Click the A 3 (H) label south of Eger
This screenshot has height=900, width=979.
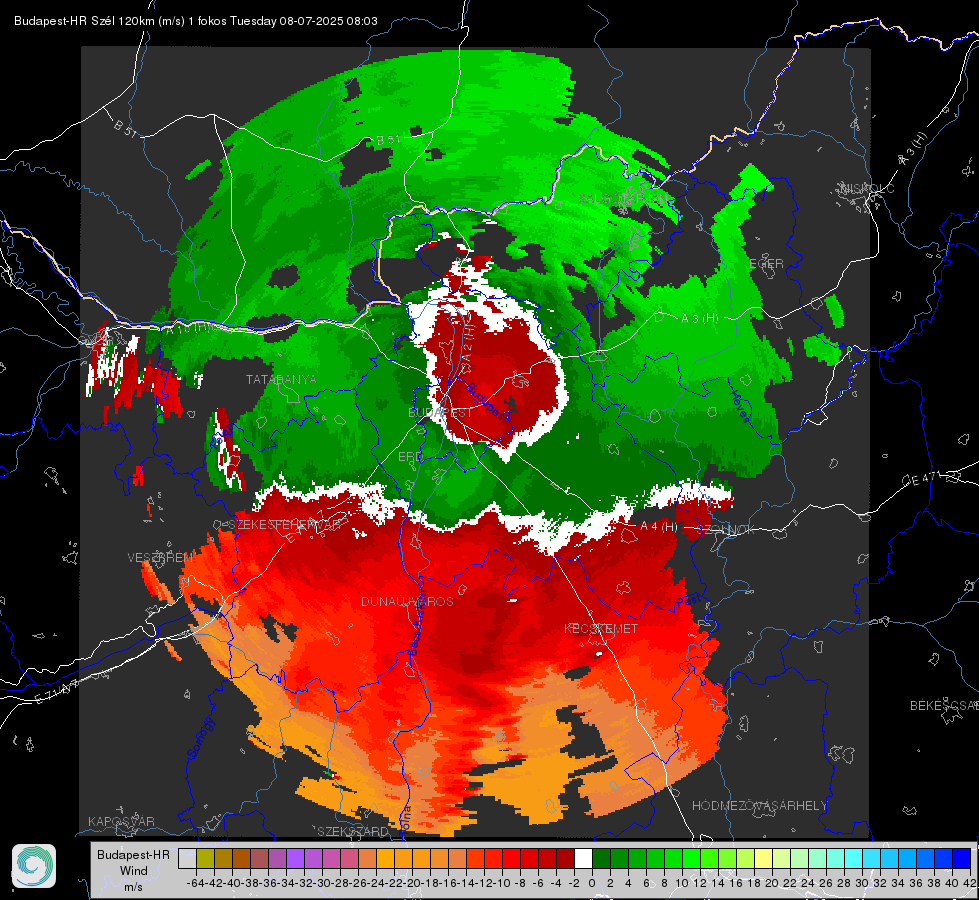(x=699, y=318)
